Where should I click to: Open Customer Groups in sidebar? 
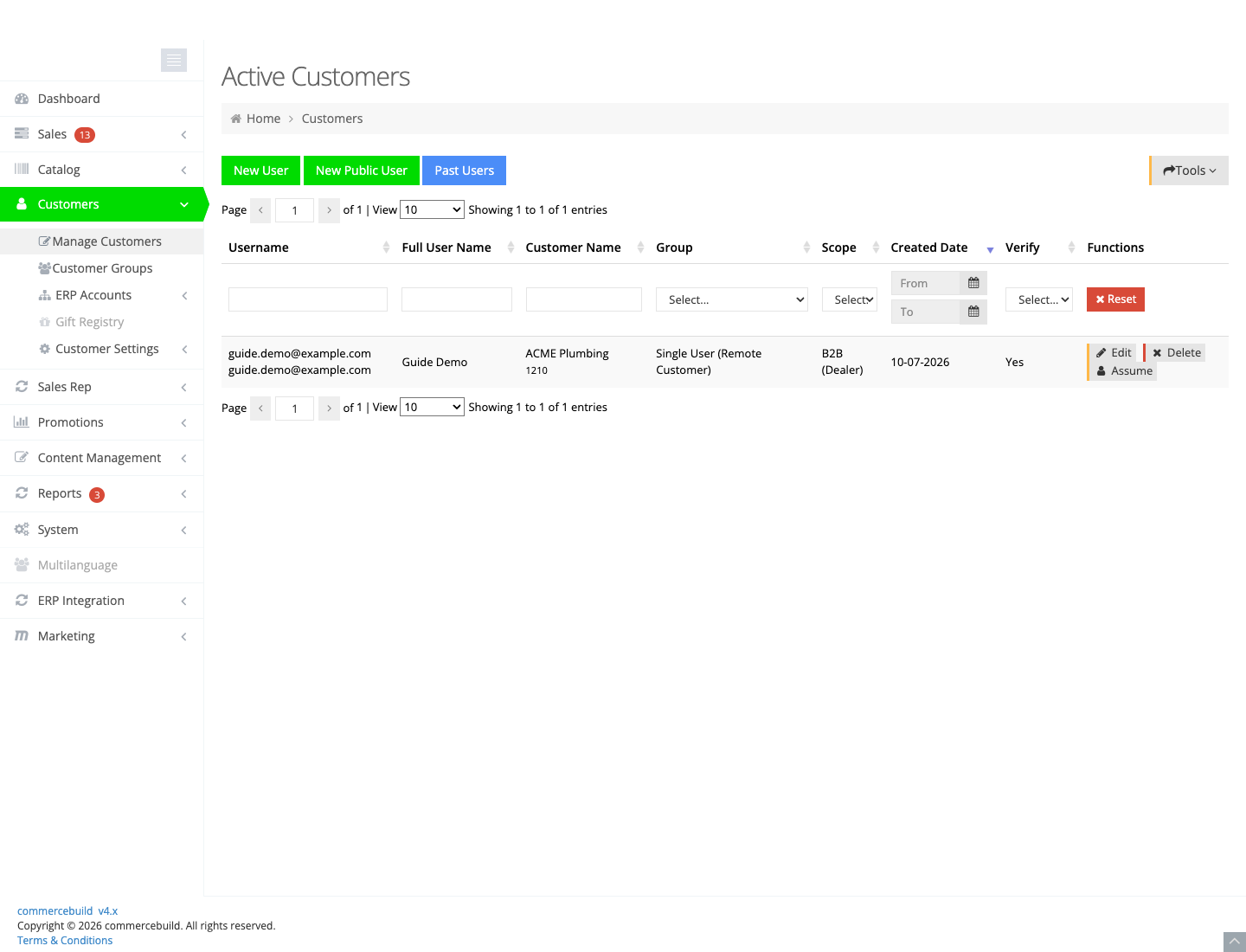102,268
